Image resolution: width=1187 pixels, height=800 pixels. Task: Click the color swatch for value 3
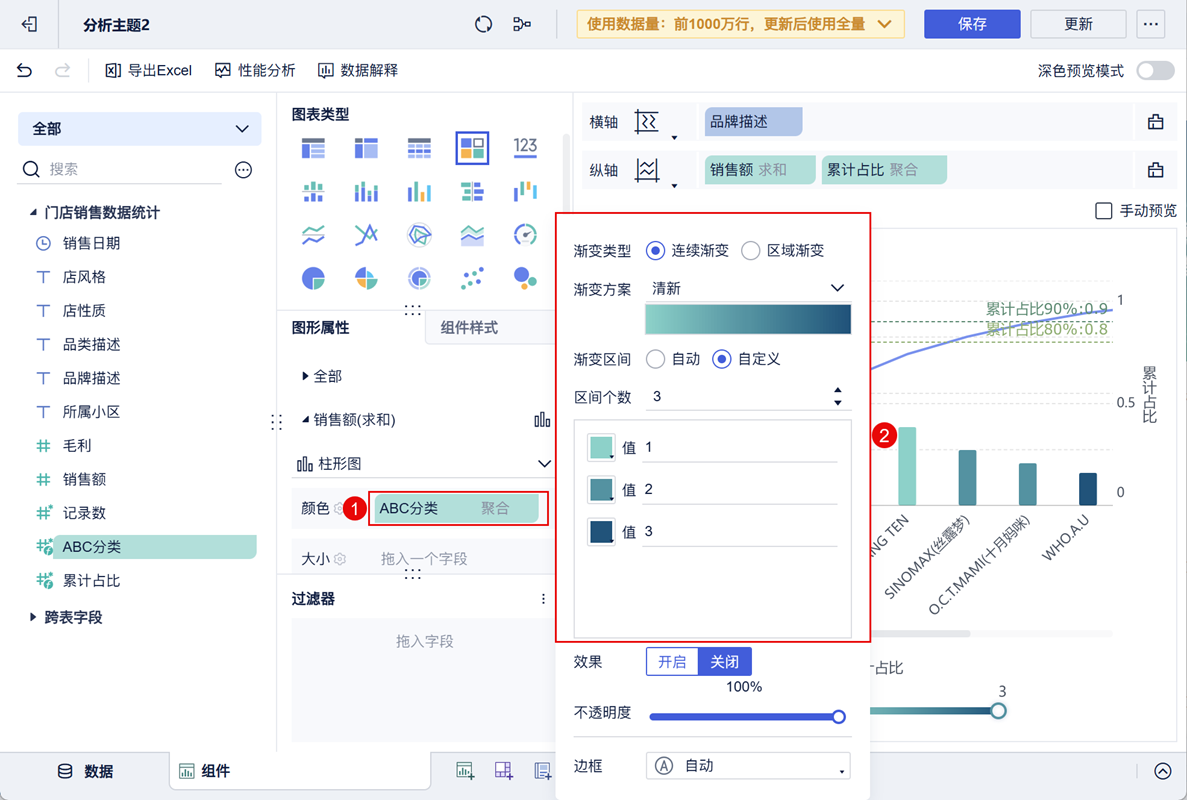tap(601, 531)
